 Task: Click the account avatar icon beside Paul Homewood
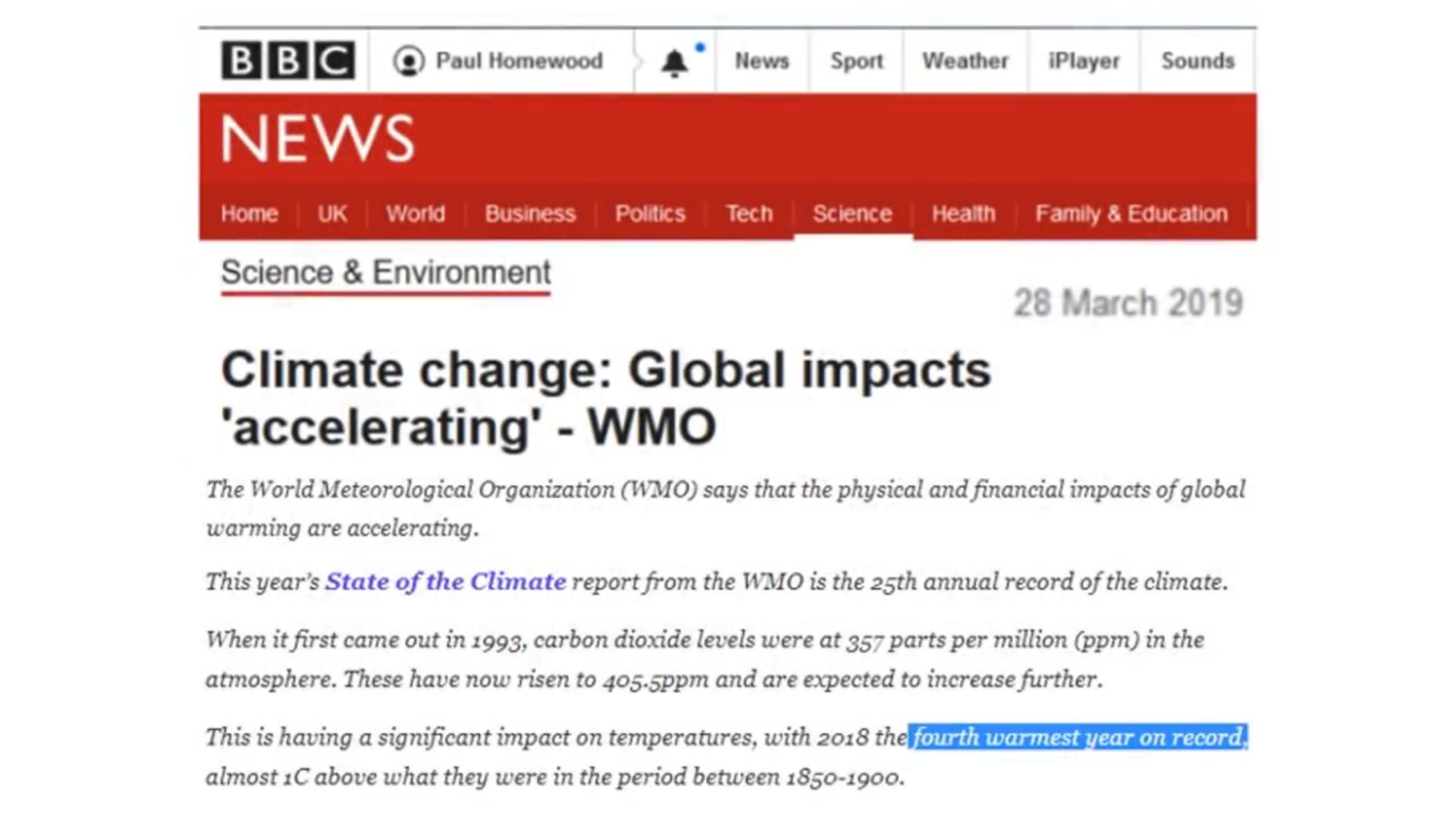(408, 62)
